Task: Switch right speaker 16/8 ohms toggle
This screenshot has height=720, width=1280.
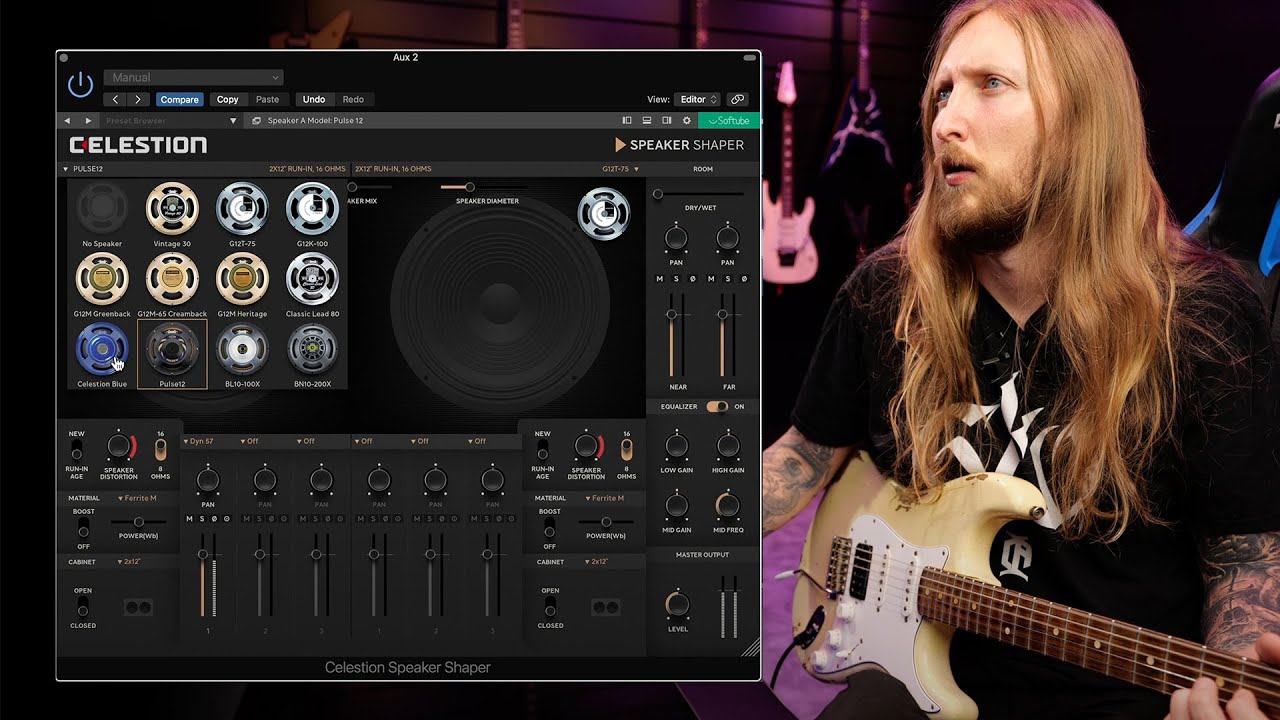Action: pyautogui.click(x=626, y=449)
